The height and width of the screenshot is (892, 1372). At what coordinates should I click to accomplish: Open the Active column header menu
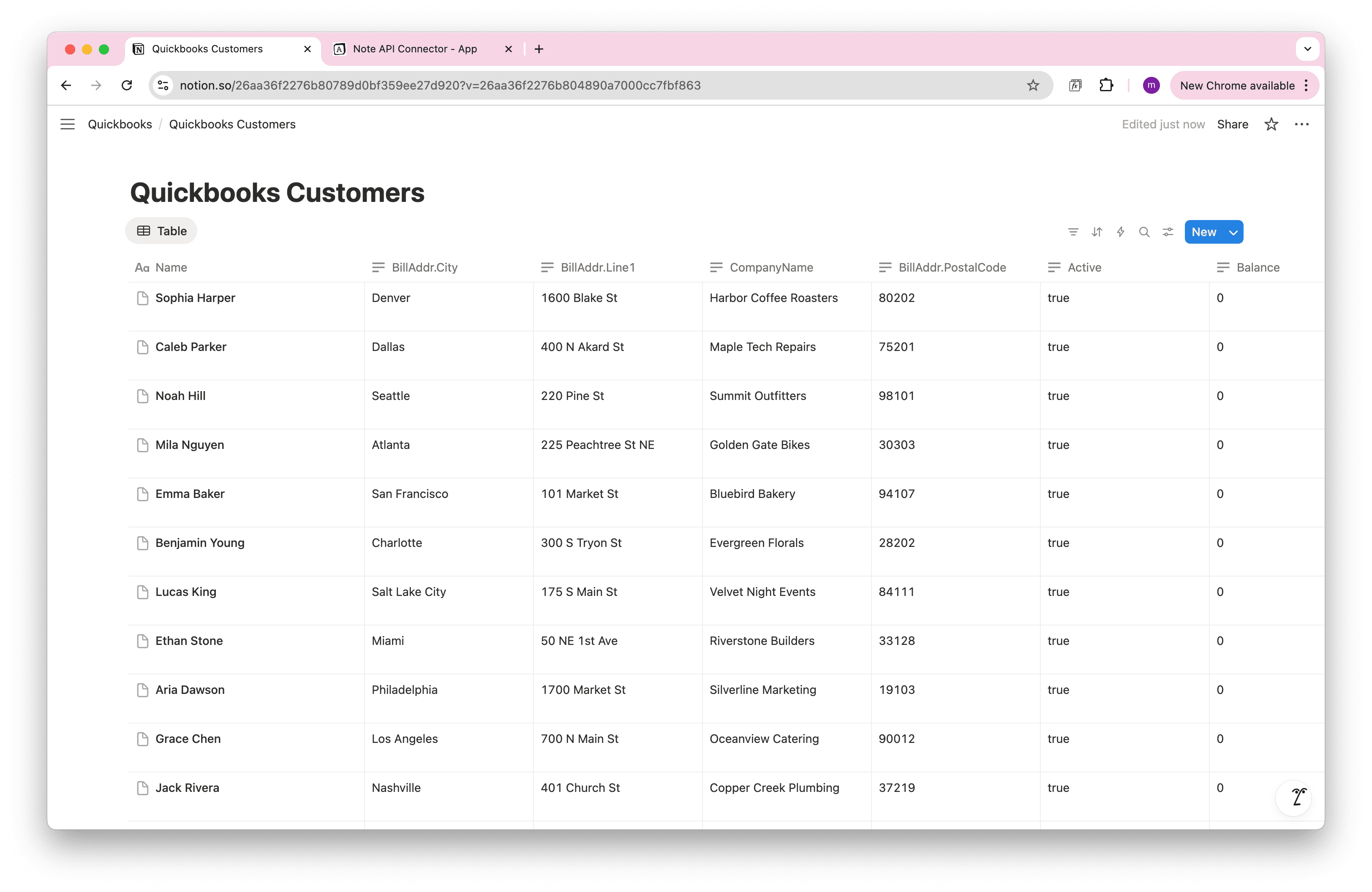coord(1125,267)
